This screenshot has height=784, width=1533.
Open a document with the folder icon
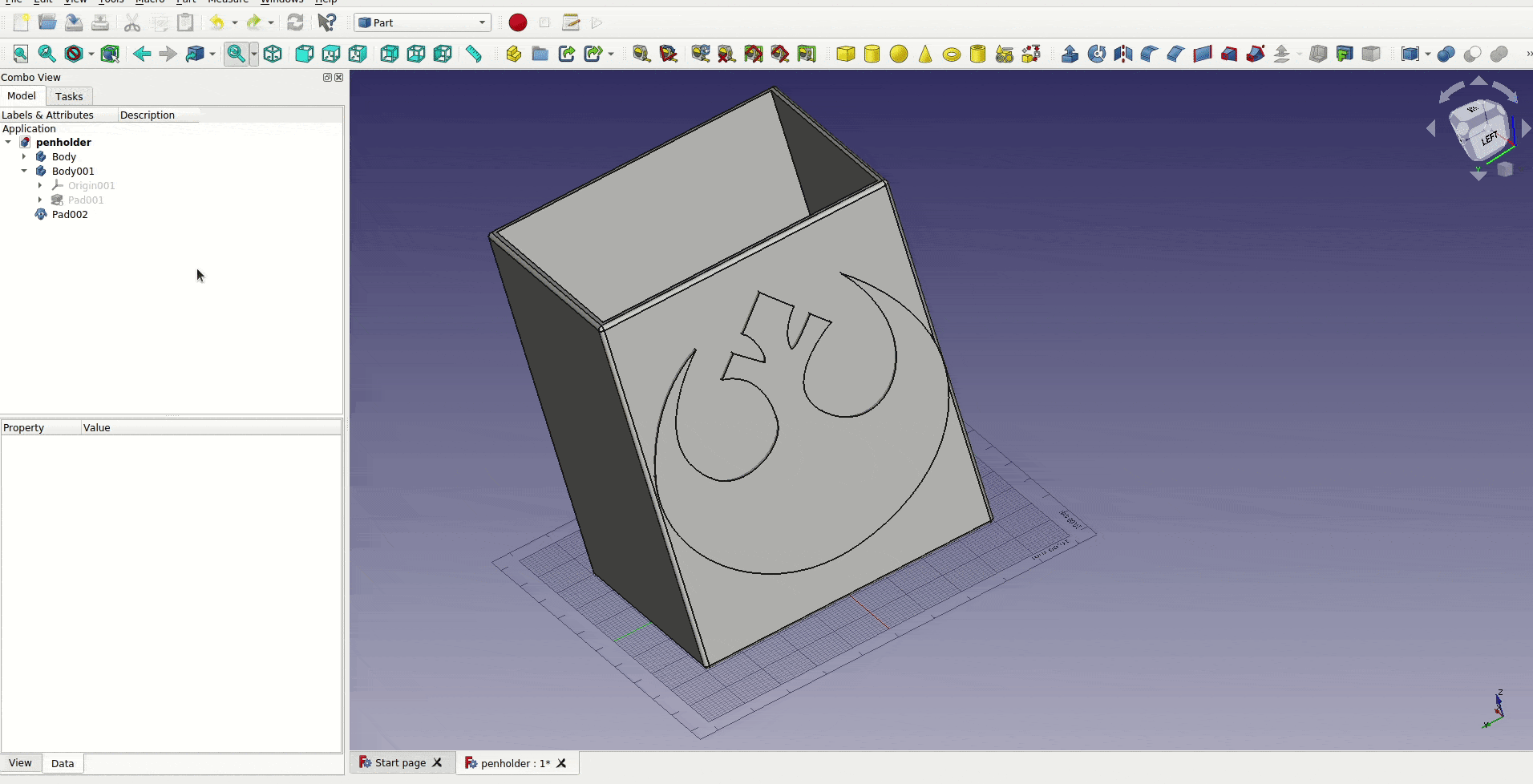(x=47, y=22)
